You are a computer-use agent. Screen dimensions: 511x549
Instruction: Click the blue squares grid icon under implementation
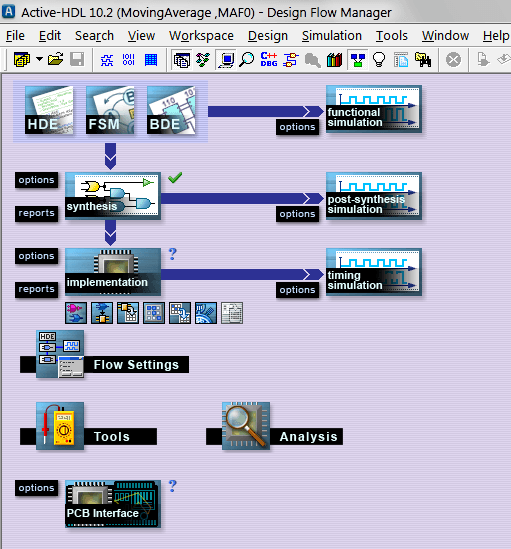click(x=154, y=313)
